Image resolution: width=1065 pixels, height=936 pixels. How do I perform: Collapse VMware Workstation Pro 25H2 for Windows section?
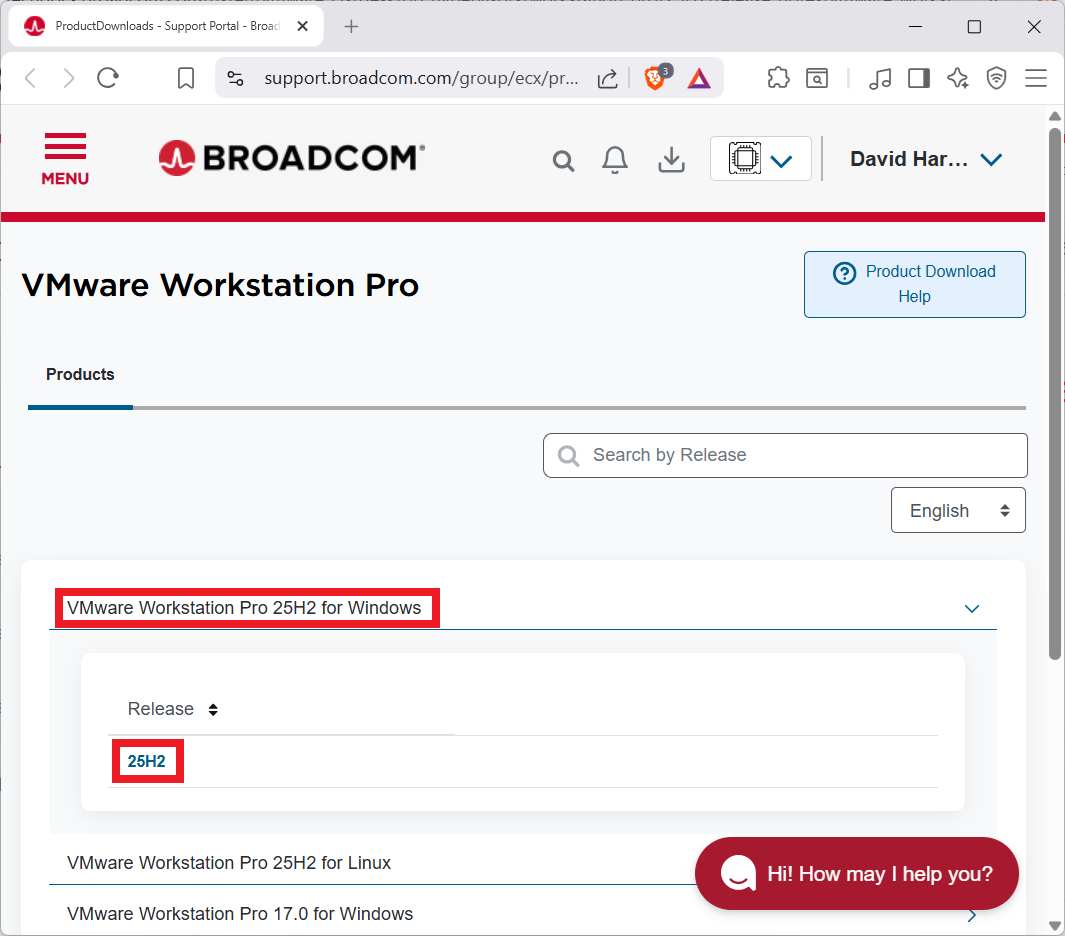coord(971,608)
